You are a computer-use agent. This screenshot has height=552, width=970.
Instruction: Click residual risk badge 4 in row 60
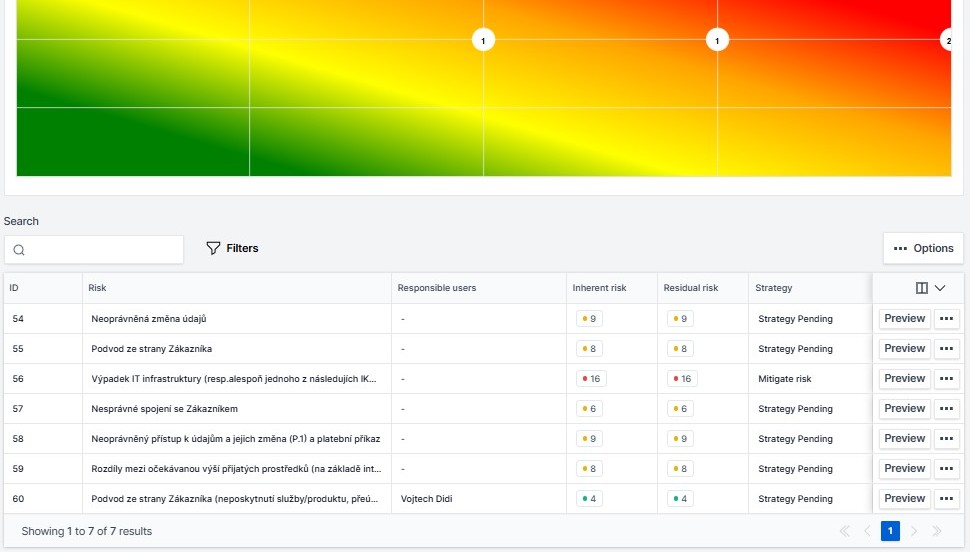coord(680,499)
